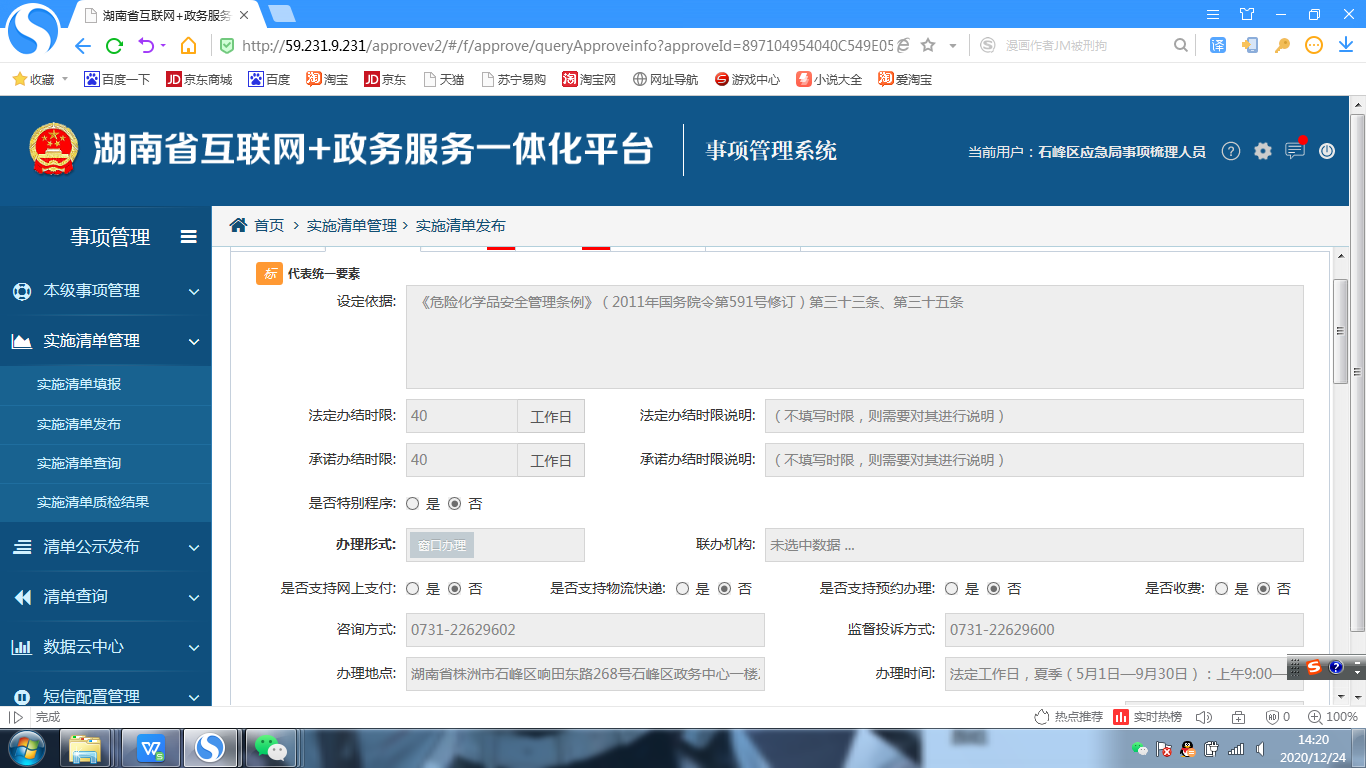Viewport: 1366px width, 768px height.
Task: Click the 咨询方式 phone number field
Action: 584,630
